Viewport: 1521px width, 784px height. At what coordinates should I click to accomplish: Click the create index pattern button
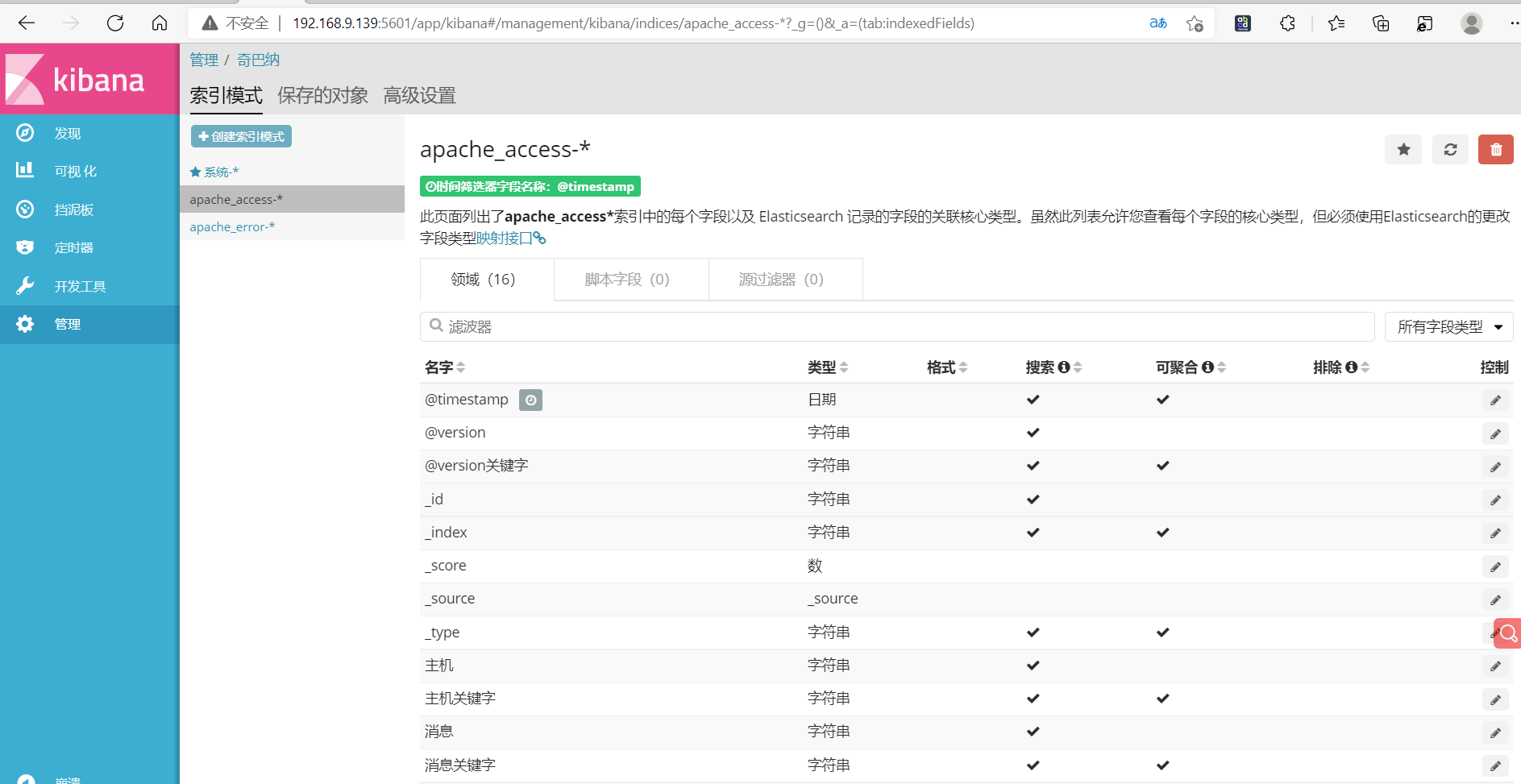point(241,136)
